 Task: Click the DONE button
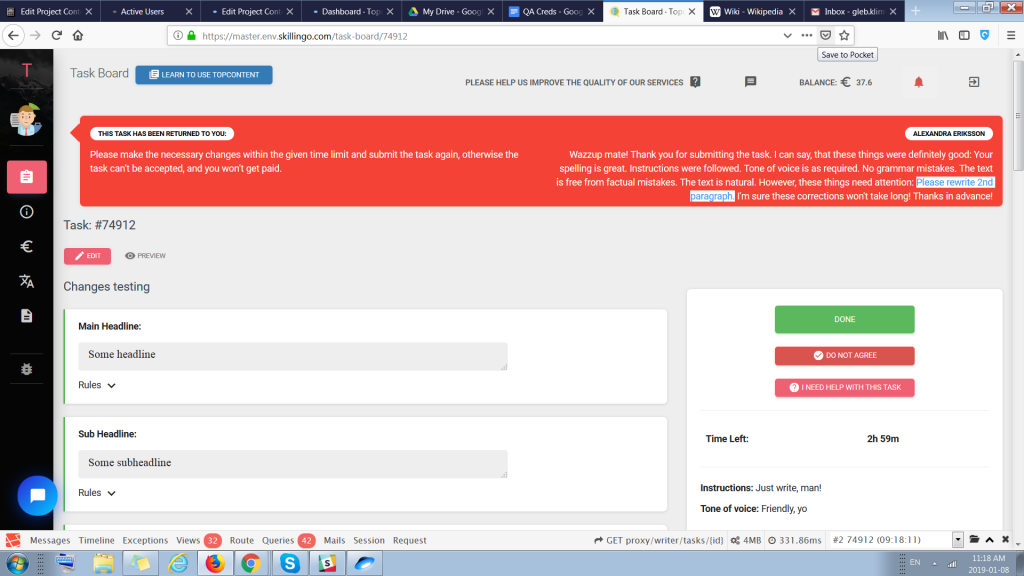(844, 319)
